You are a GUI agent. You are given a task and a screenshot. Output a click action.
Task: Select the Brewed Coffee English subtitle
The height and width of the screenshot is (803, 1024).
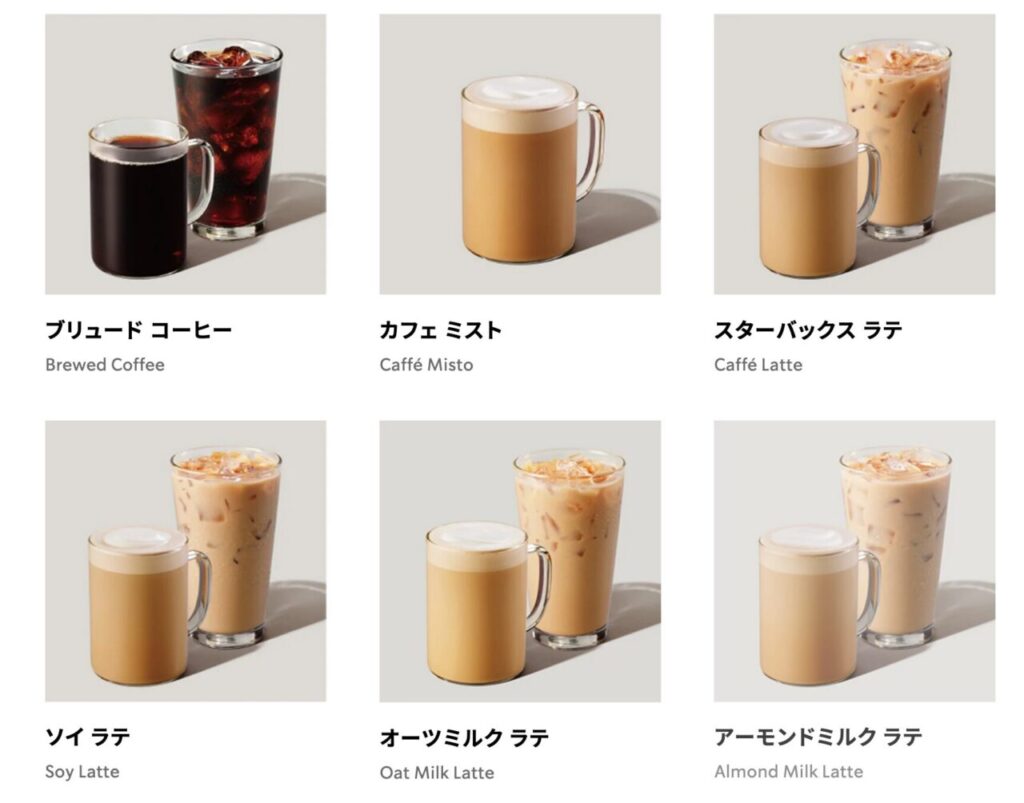click(104, 364)
